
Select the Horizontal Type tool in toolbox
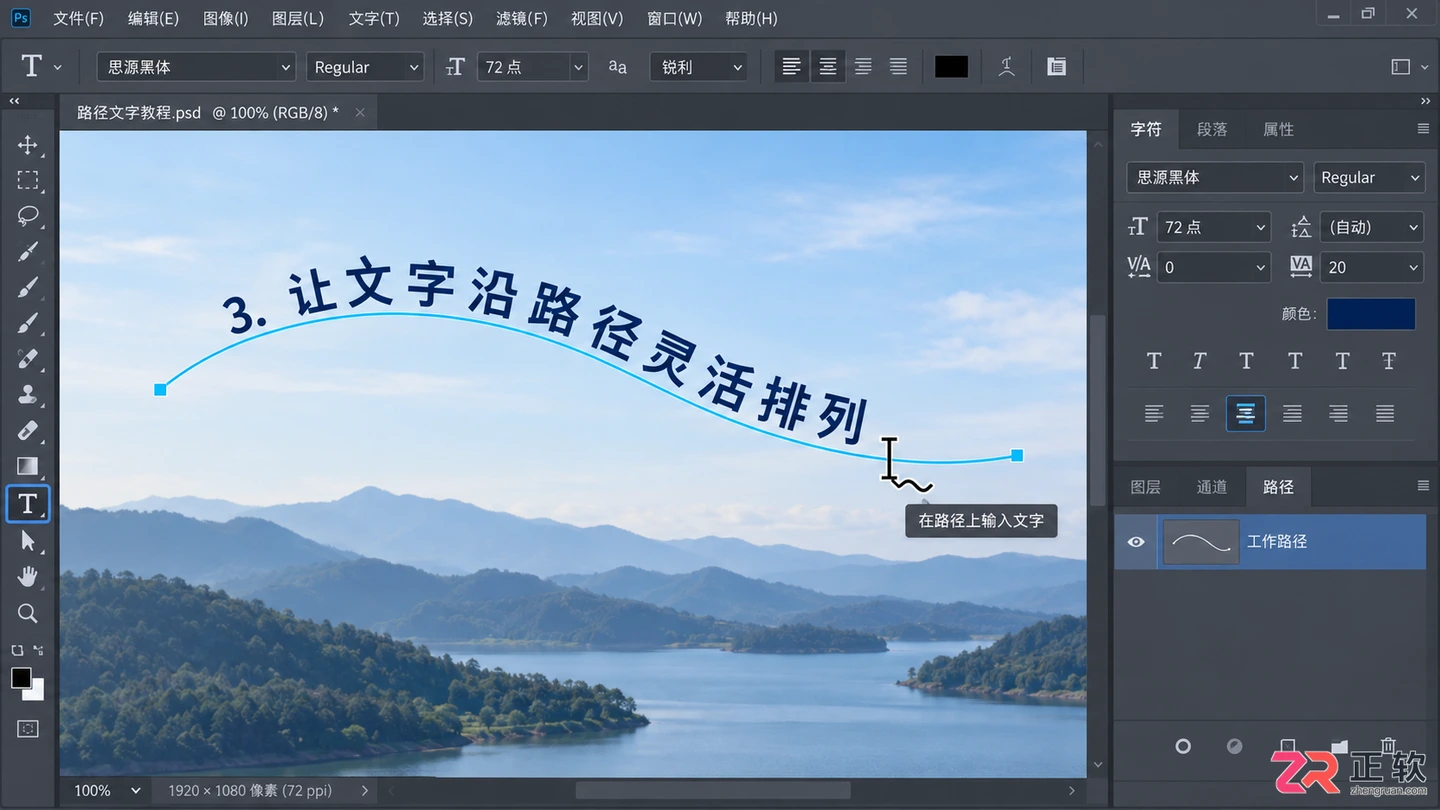coord(28,504)
